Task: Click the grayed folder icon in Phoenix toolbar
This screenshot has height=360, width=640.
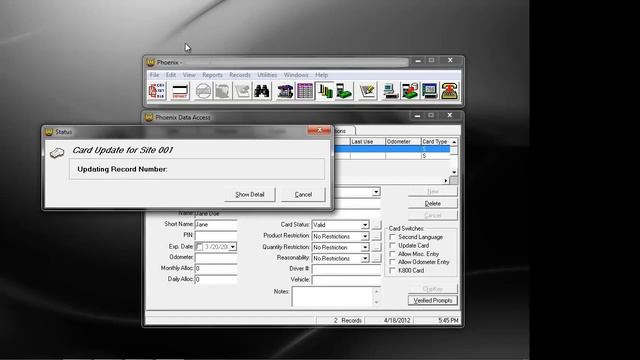Action: pyautogui.click(x=222, y=91)
